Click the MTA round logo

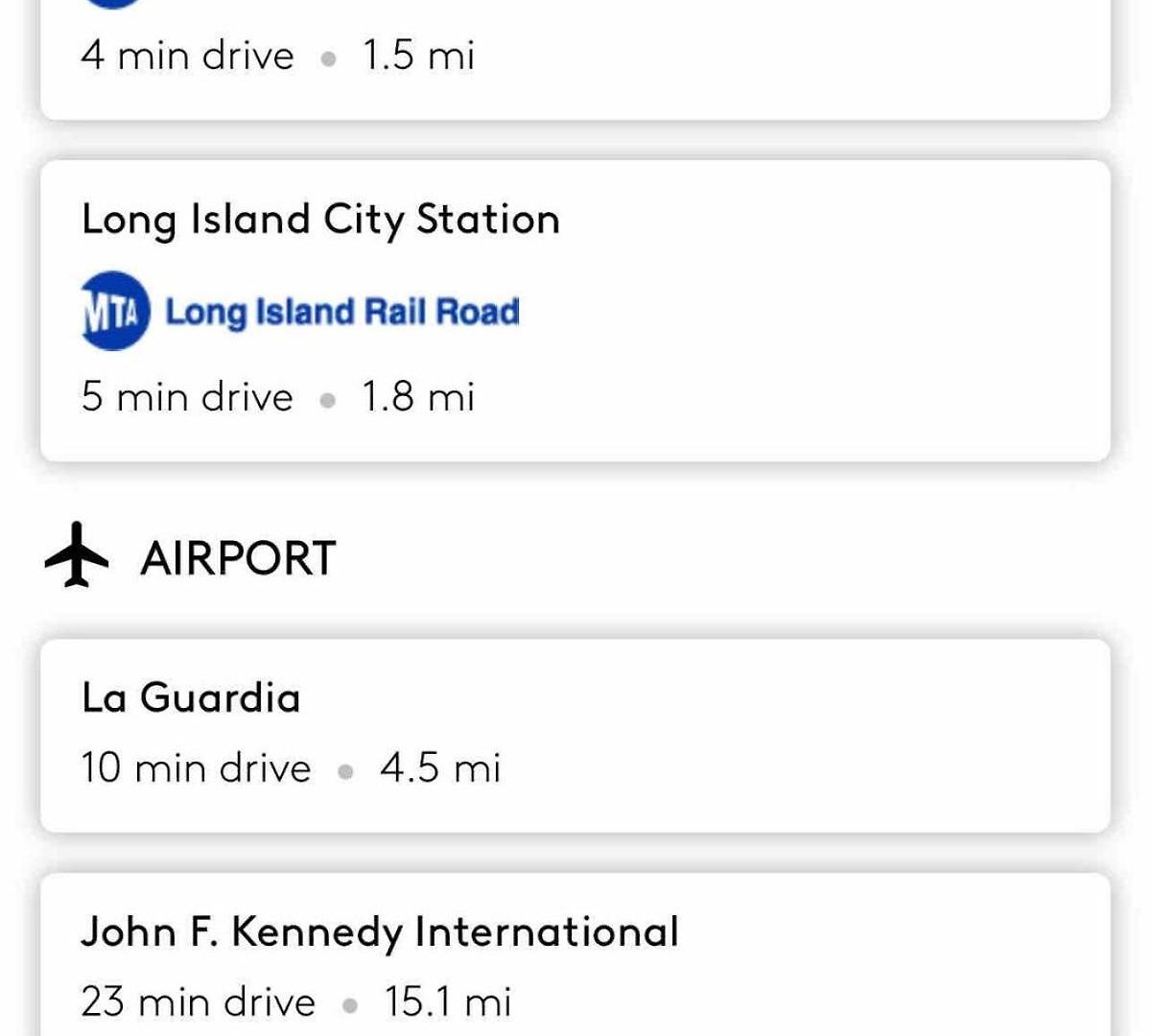[x=115, y=311]
